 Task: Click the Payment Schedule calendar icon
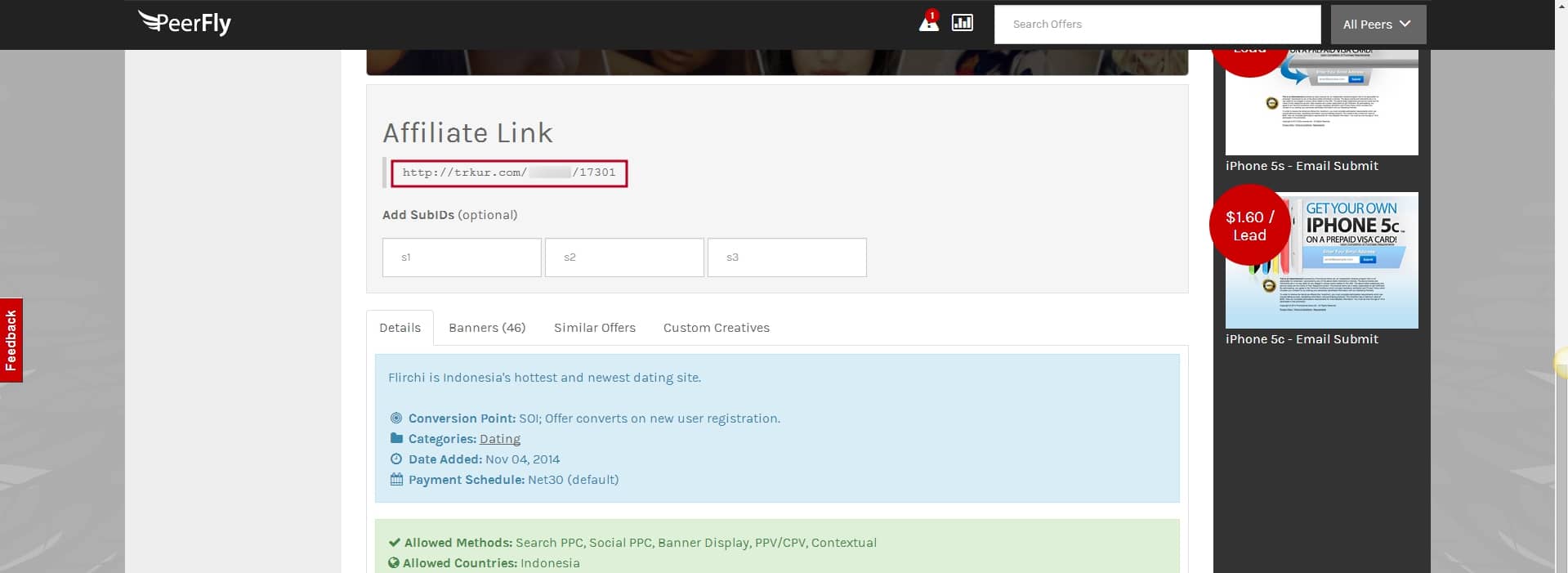[x=396, y=479]
